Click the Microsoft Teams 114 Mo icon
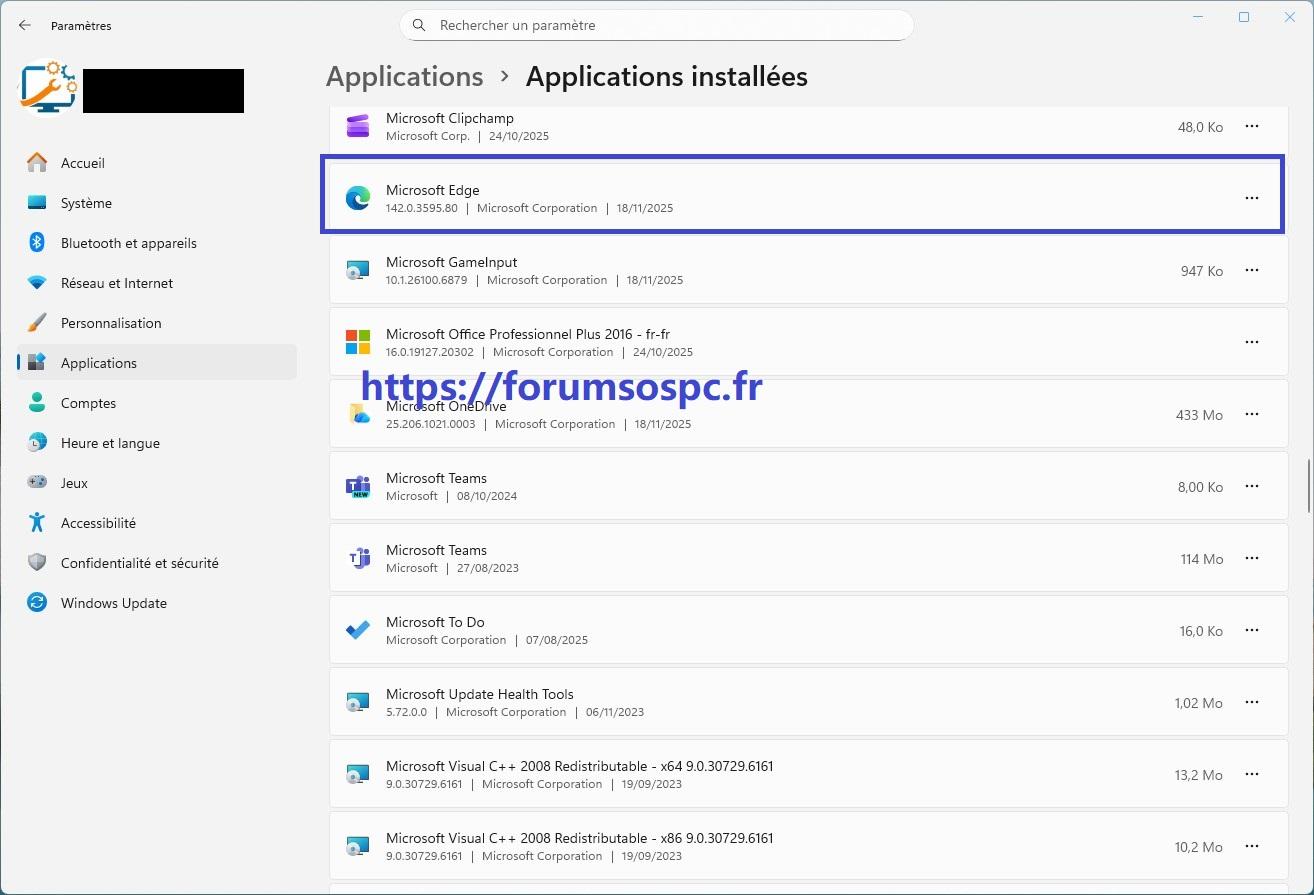The height and width of the screenshot is (895, 1314). 357,558
